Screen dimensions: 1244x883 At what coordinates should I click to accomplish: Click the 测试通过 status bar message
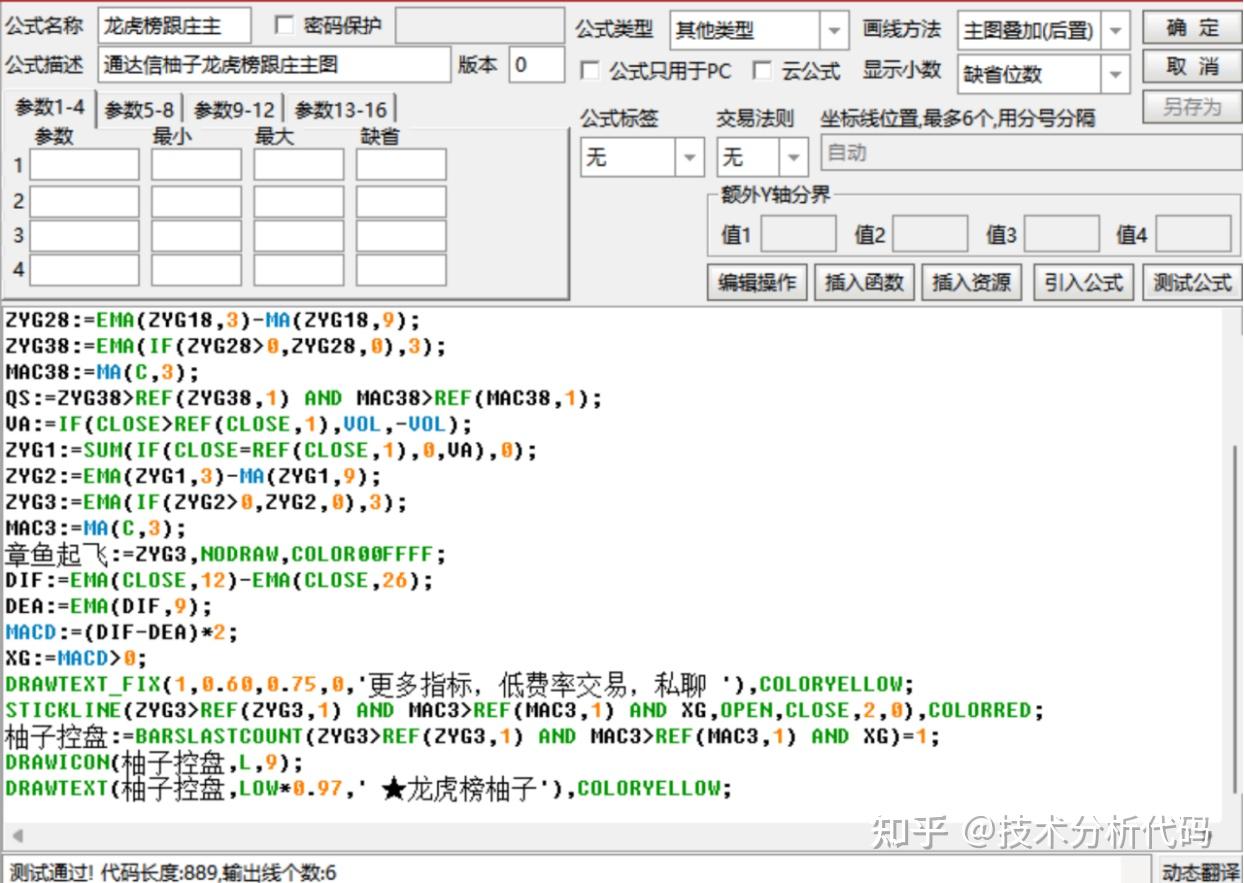click(172, 872)
